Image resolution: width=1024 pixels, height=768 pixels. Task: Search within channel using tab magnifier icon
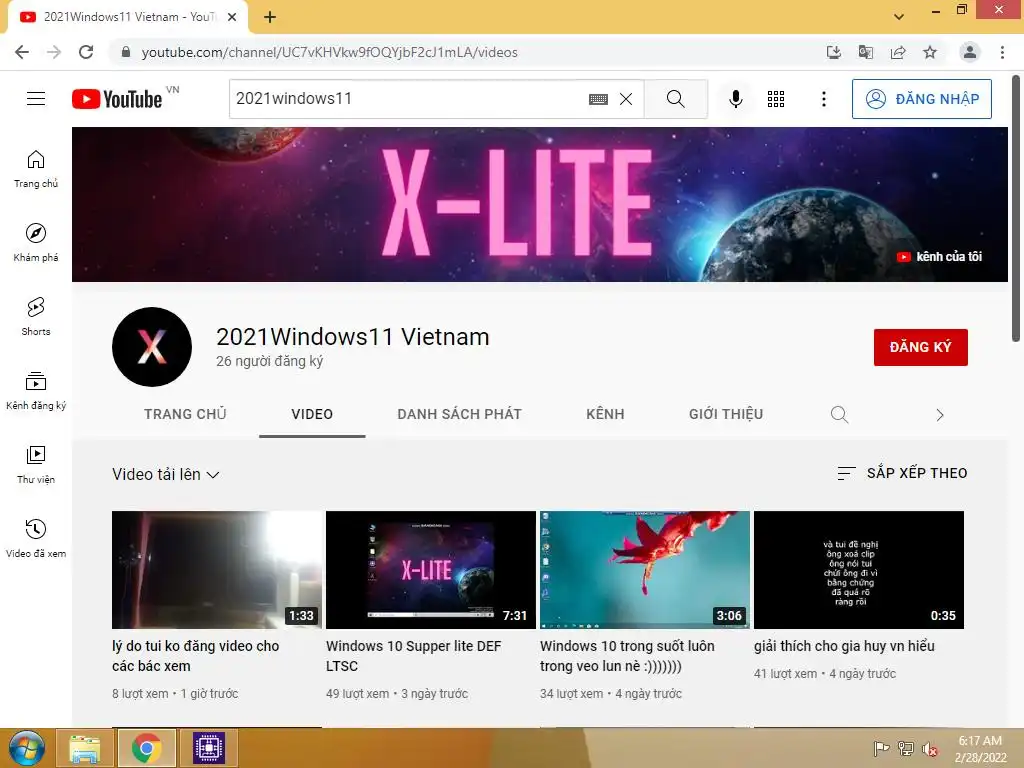(x=839, y=415)
